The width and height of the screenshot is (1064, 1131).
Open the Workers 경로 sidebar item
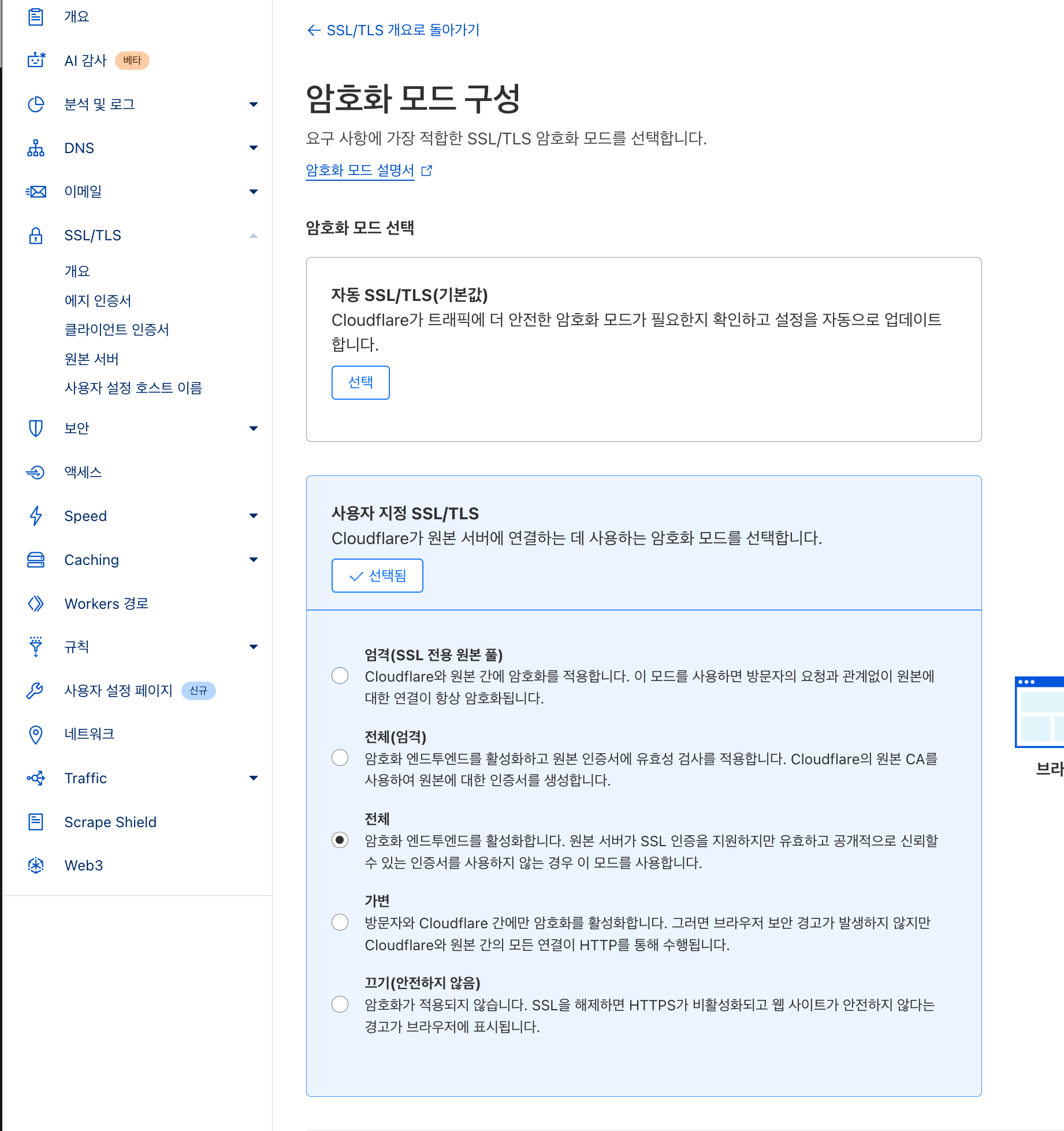107,604
